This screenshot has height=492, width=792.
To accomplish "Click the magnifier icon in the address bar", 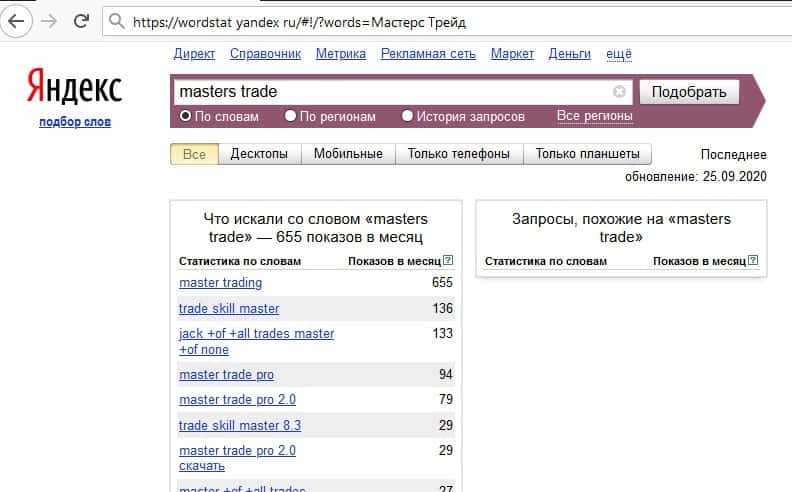I will (117, 21).
